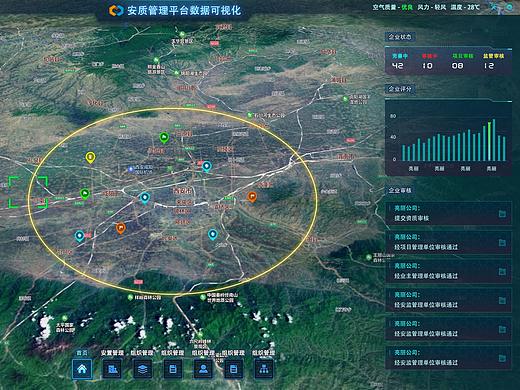Click the 西安市 label on the map
This screenshot has width=520, height=390.
[x=182, y=191]
